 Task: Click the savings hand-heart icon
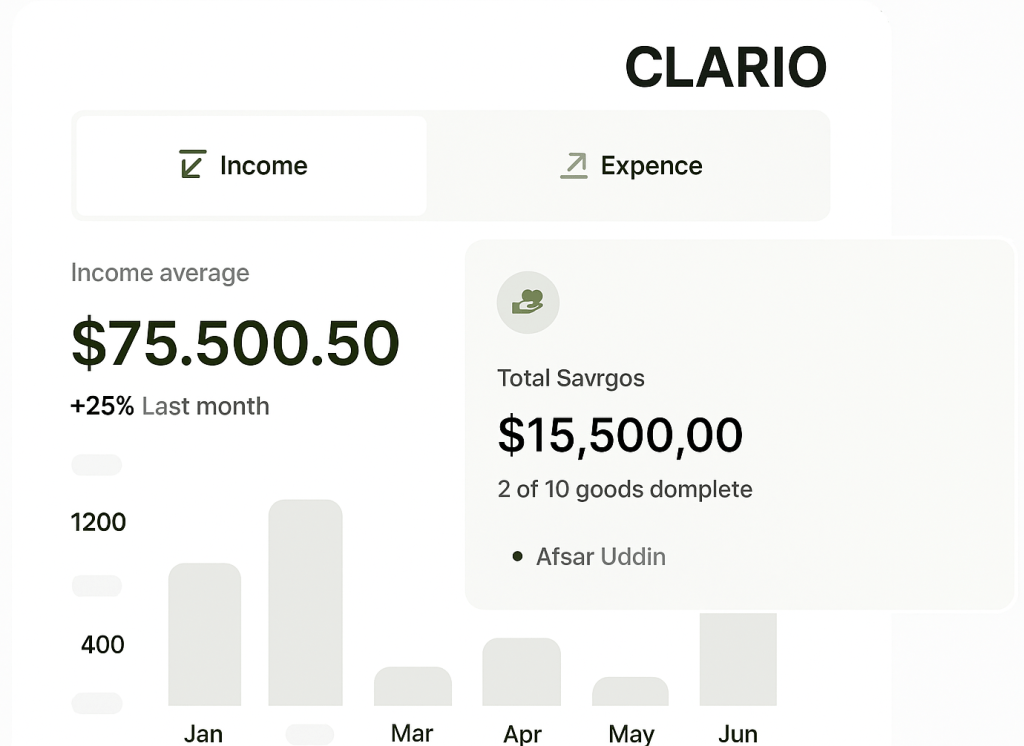coord(528,302)
